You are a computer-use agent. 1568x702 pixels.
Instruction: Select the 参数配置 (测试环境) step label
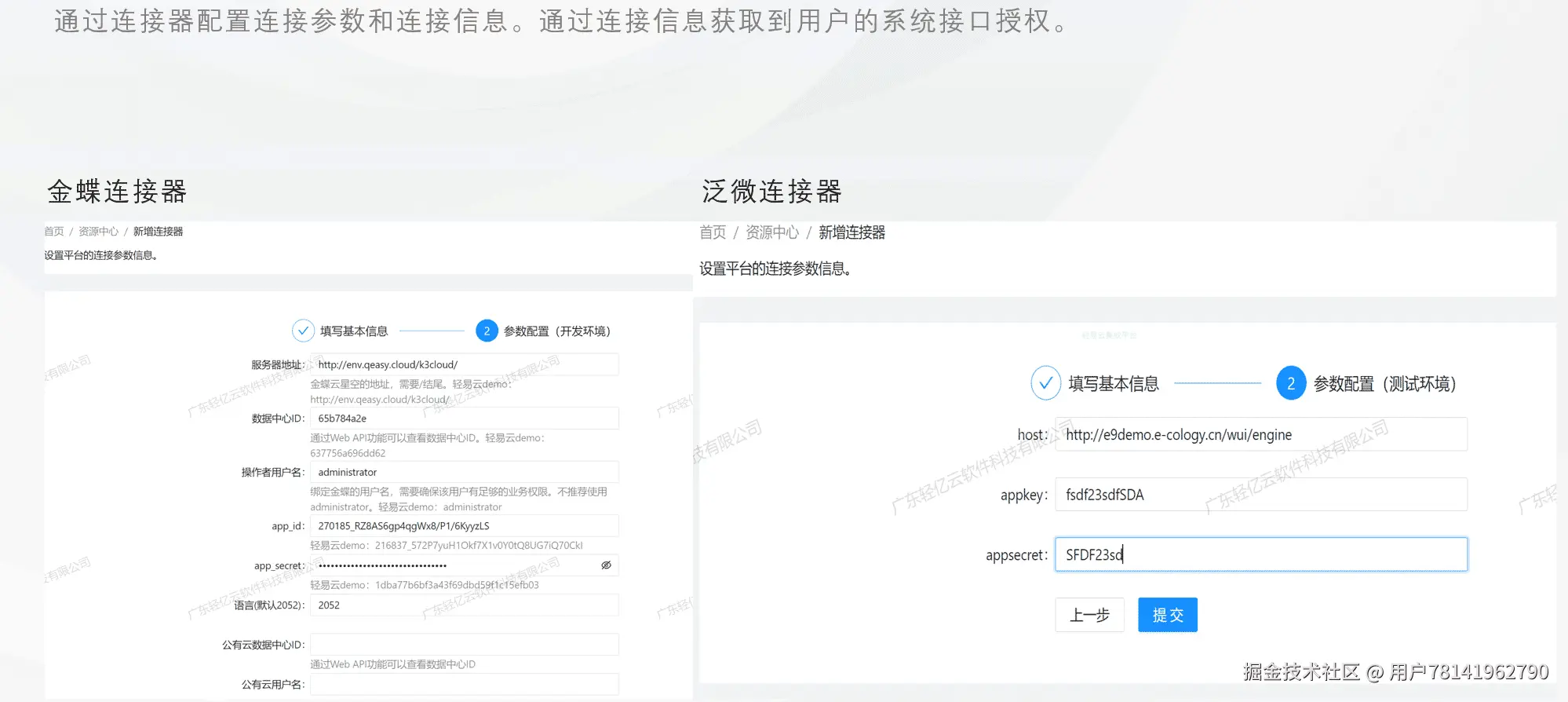[x=1385, y=384]
